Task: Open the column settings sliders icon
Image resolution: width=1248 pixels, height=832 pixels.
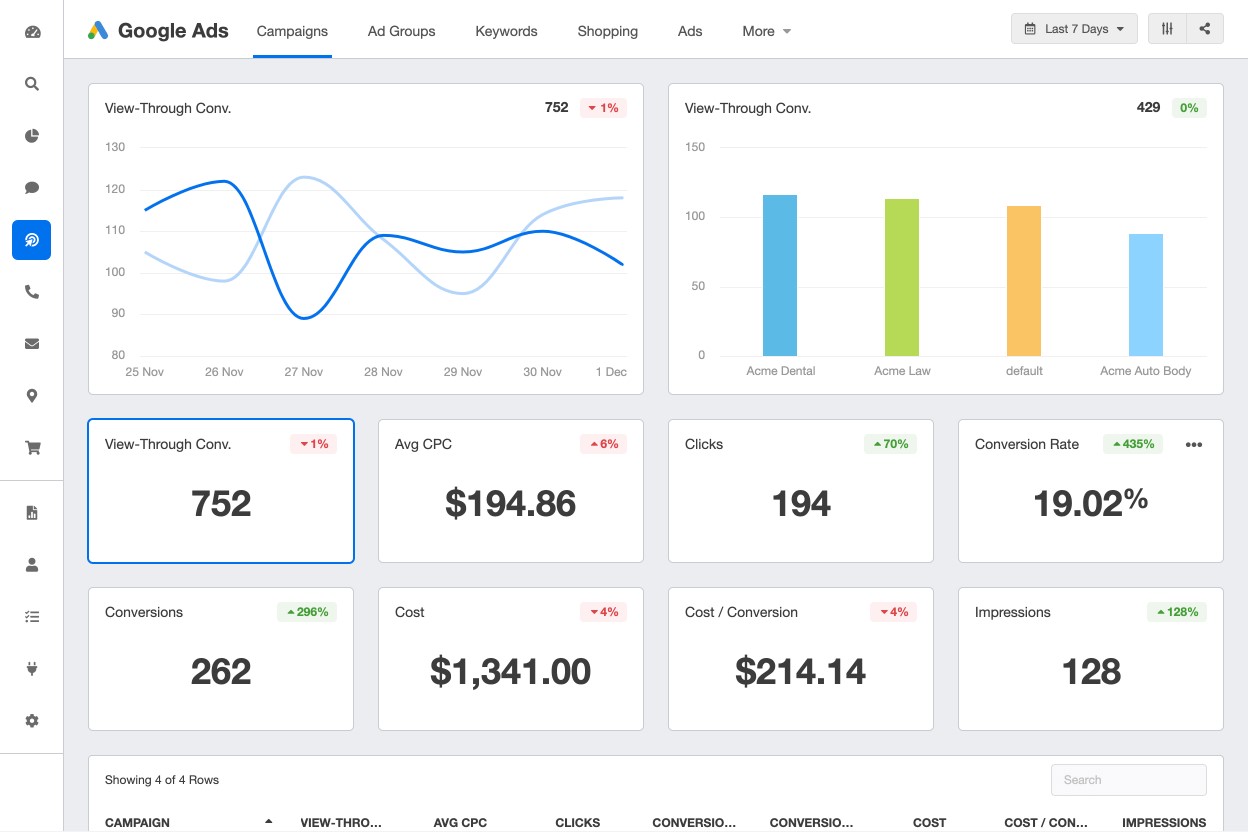Action: [x=1167, y=29]
